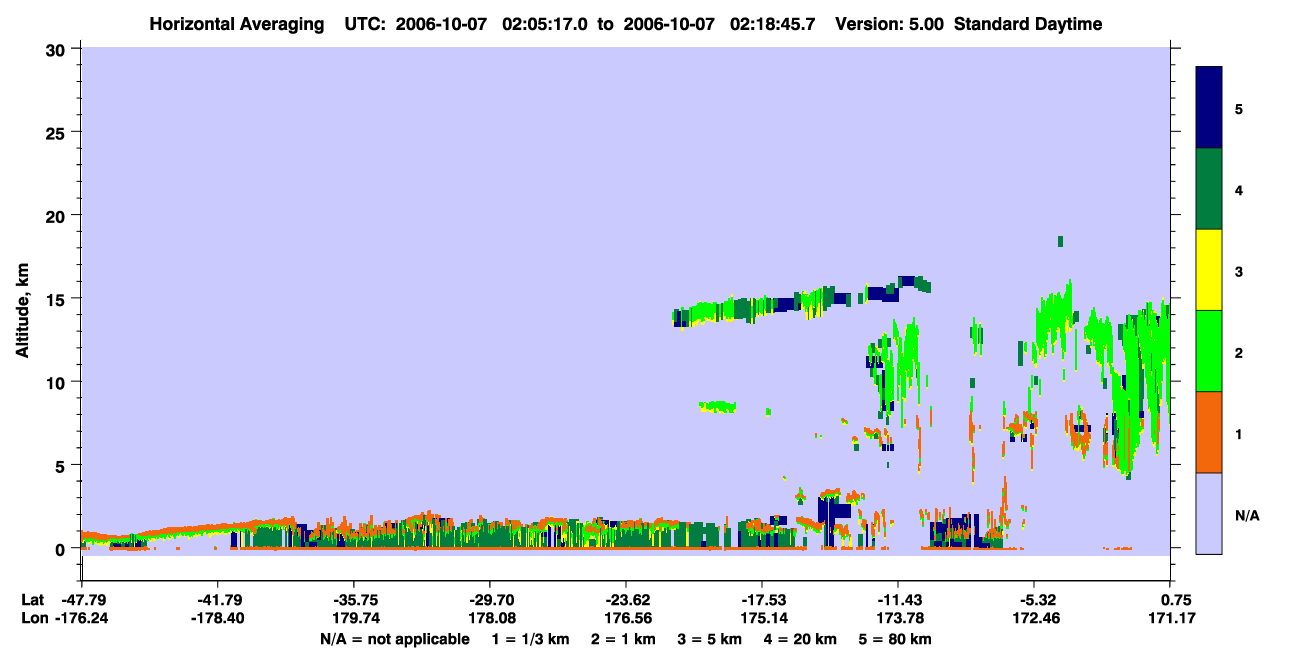Click the isolated dark green cloud pixel near 18 km
Image resolution: width=1300 pixels, height=667 pixels.
tap(1060, 241)
